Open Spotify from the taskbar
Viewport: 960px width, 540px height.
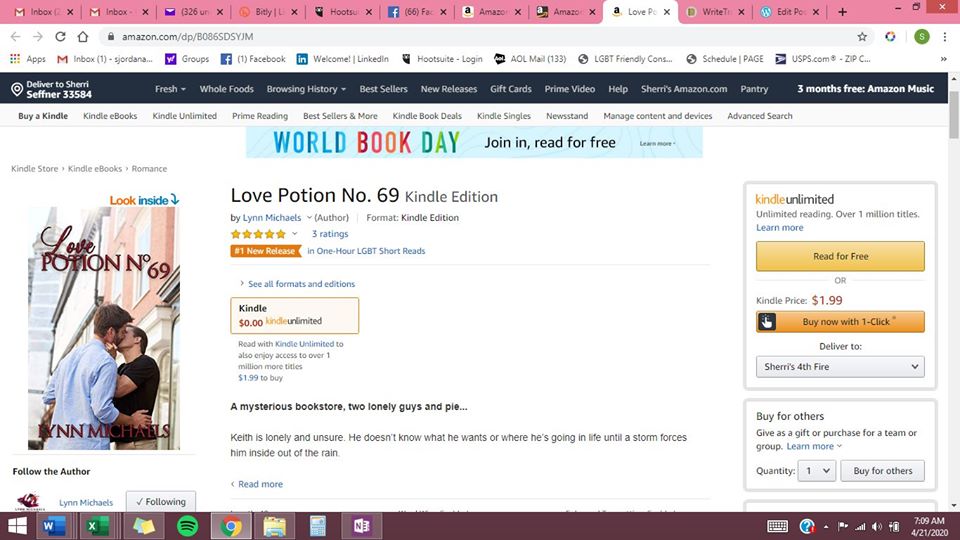[186, 526]
